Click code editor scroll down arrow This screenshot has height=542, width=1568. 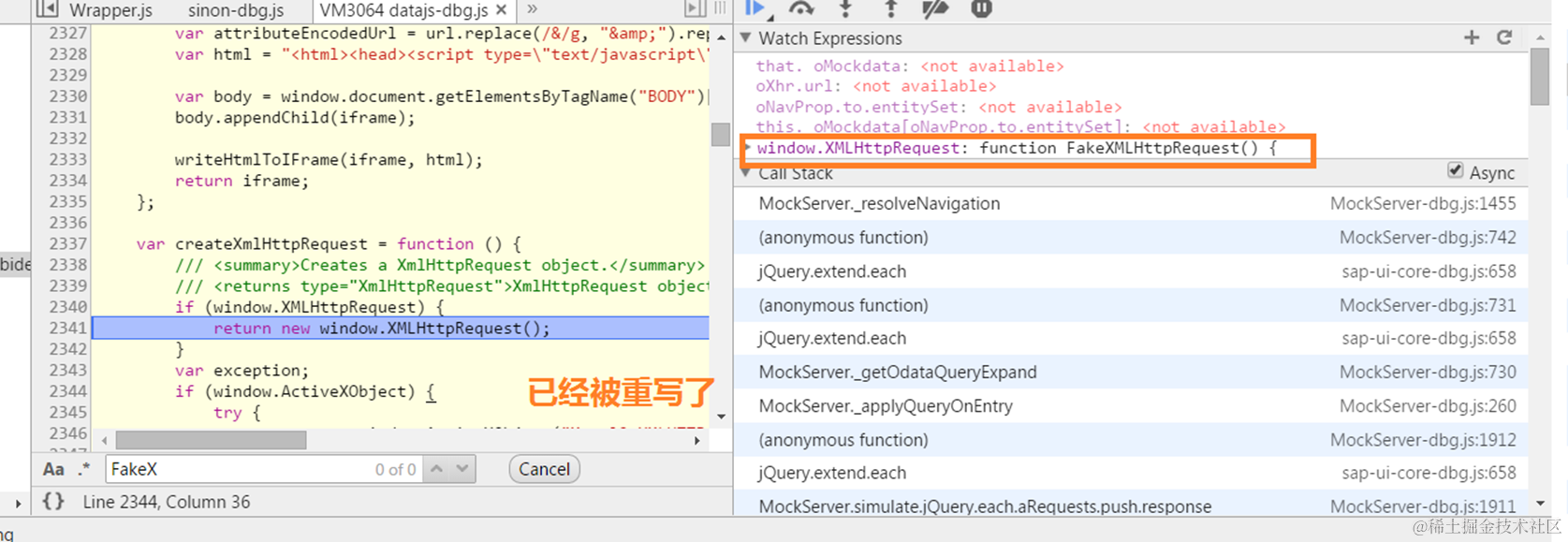pos(721,417)
